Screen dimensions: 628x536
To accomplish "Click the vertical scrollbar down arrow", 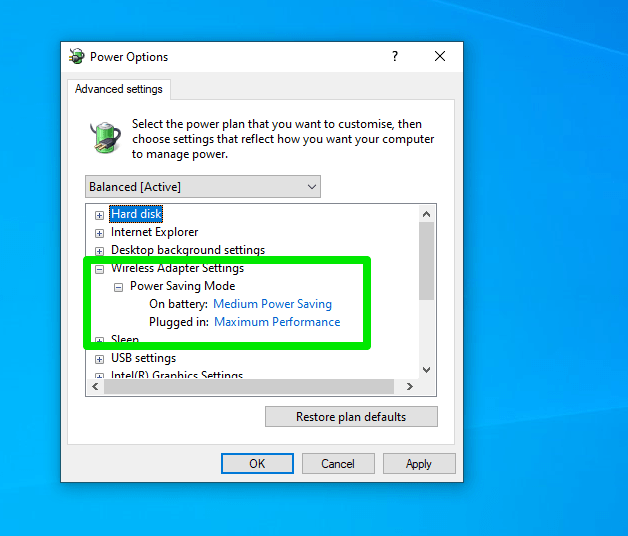I will pyautogui.click(x=427, y=369).
